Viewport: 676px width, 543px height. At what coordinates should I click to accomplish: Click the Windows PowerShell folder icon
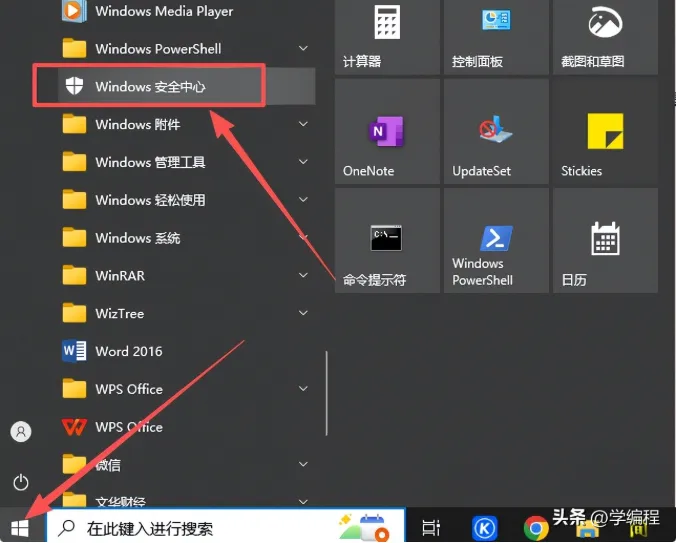74,49
